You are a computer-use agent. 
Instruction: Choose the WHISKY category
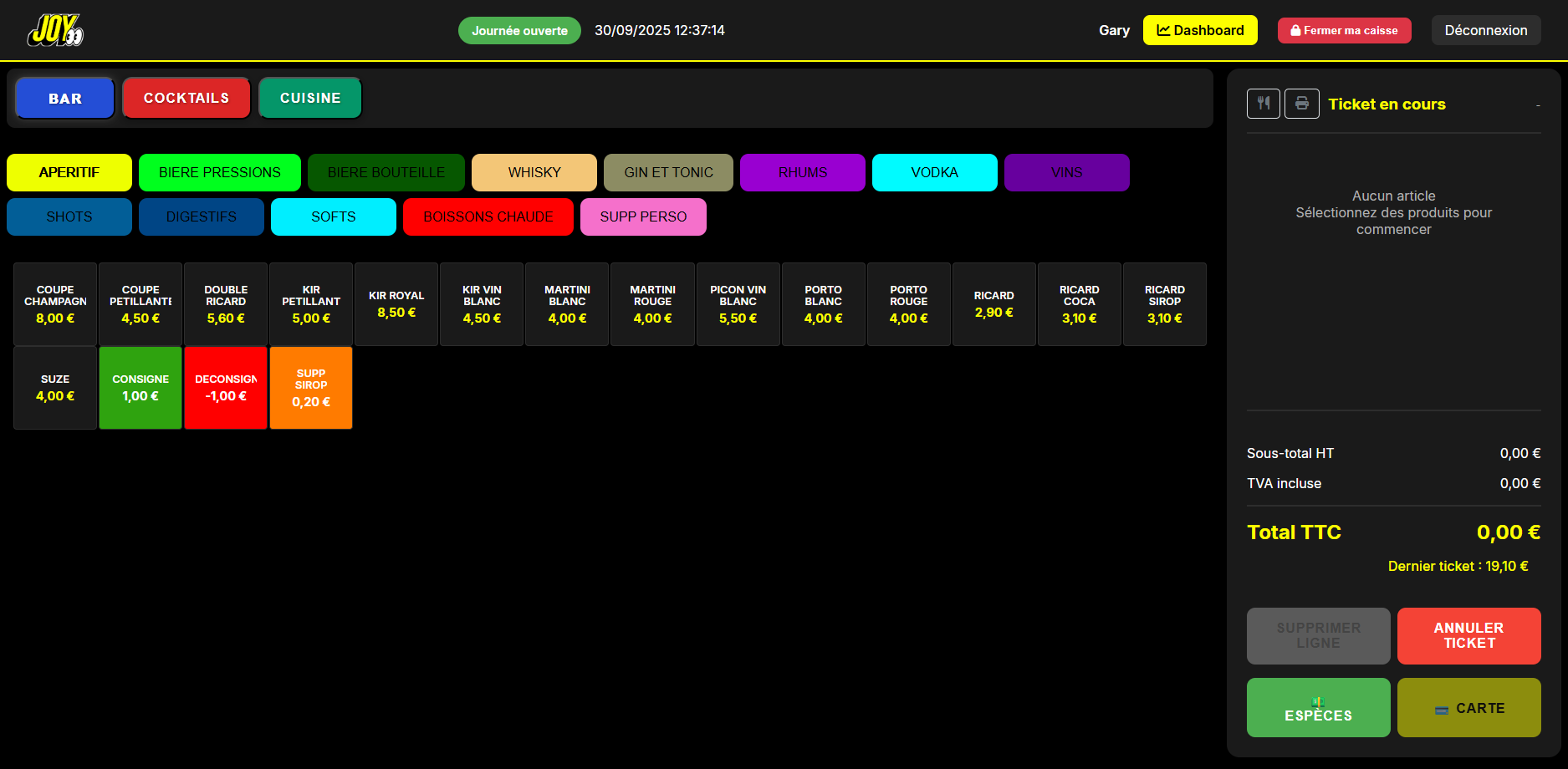tap(534, 173)
